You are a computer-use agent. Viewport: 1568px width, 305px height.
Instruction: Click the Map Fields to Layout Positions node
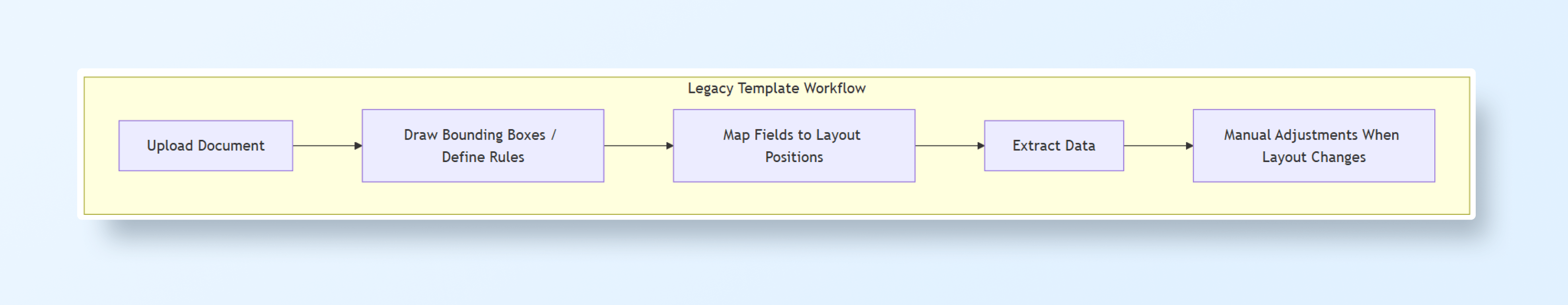(x=793, y=146)
